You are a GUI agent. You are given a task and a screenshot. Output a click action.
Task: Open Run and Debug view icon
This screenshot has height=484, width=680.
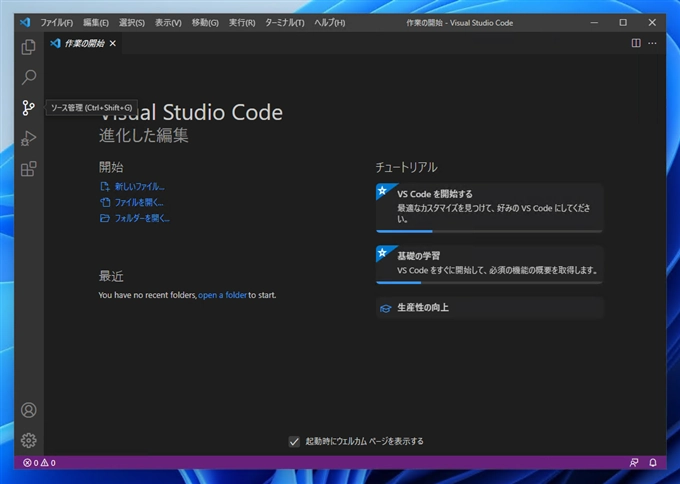tap(29, 138)
